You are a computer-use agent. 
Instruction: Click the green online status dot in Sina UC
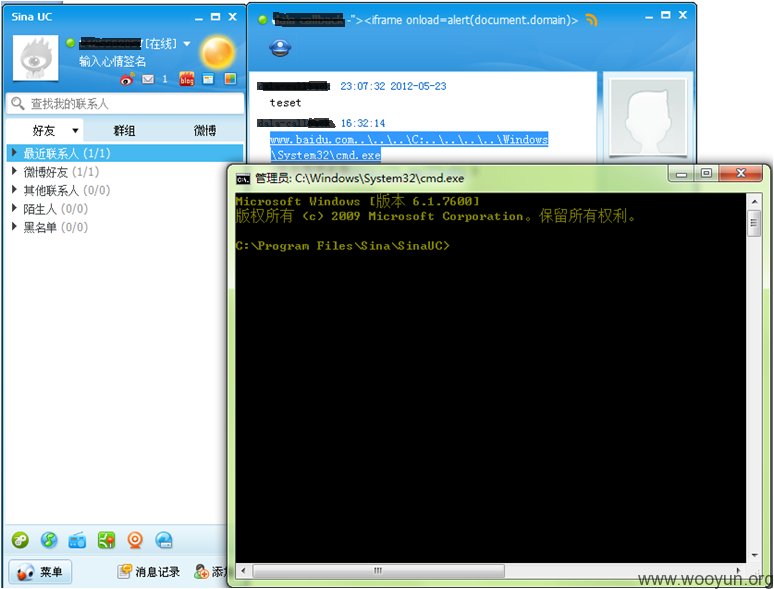click(x=70, y=43)
